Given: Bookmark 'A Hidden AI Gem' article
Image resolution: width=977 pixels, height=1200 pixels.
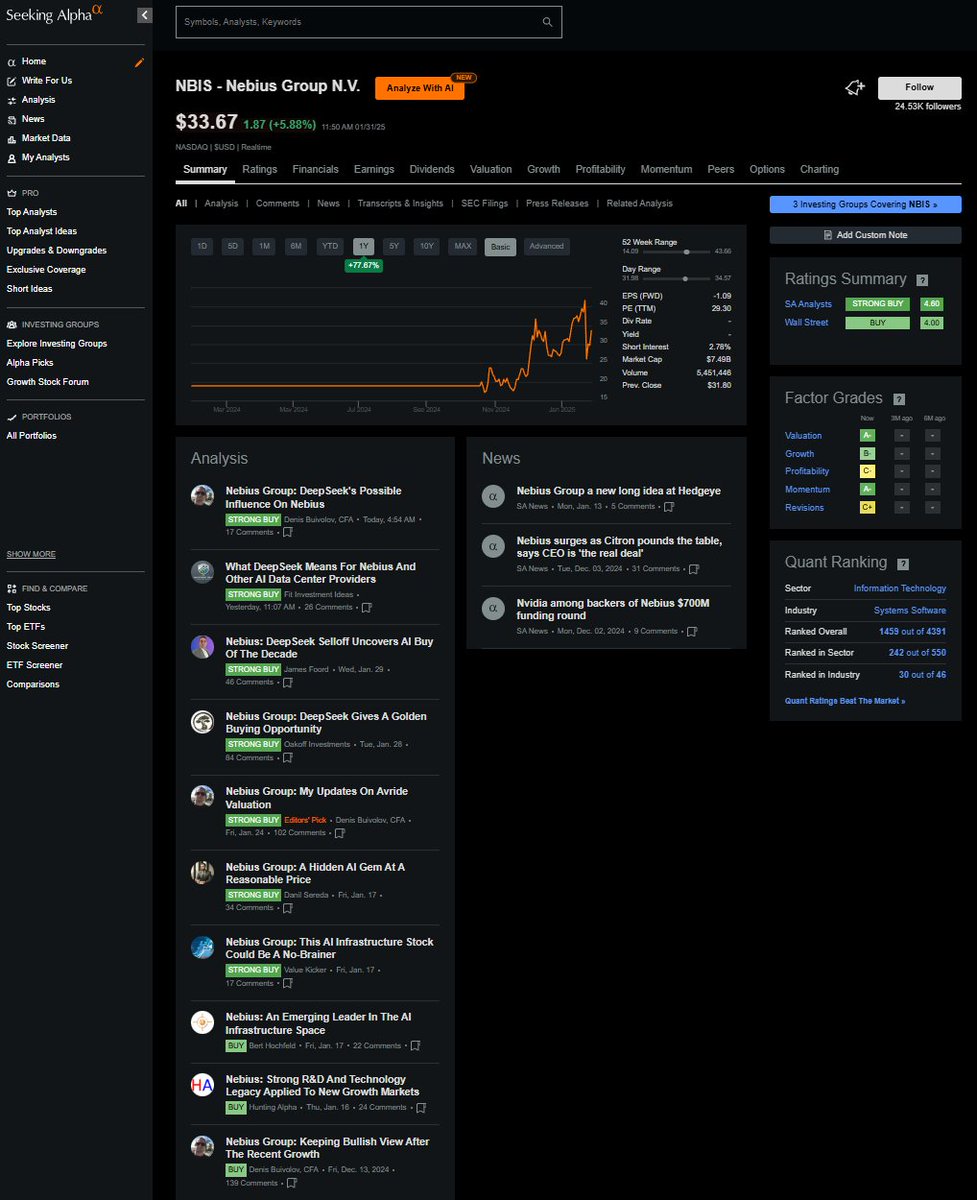Looking at the screenshot, I should pyautogui.click(x=288, y=907).
